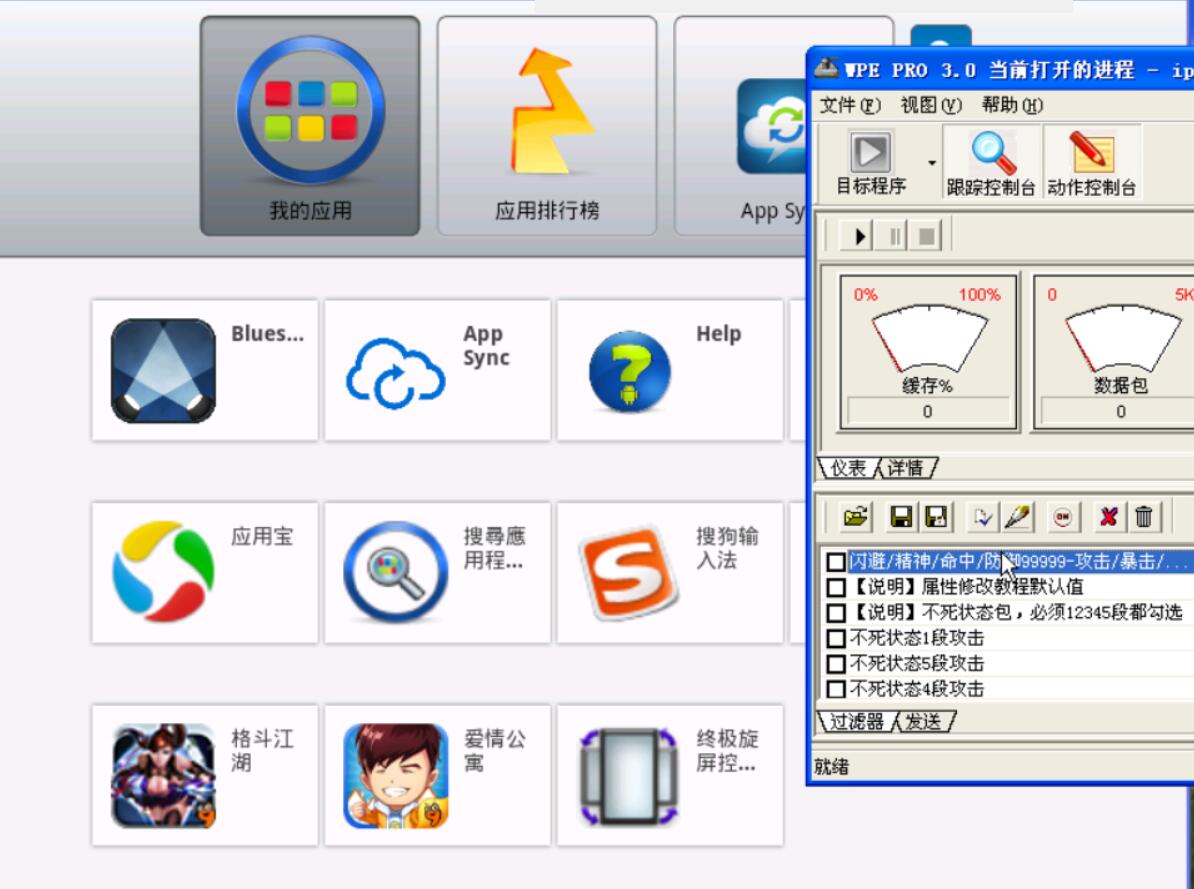This screenshot has height=889, width=1194.
Task: Click the red X remove filter icon
Action: [x=1108, y=517]
